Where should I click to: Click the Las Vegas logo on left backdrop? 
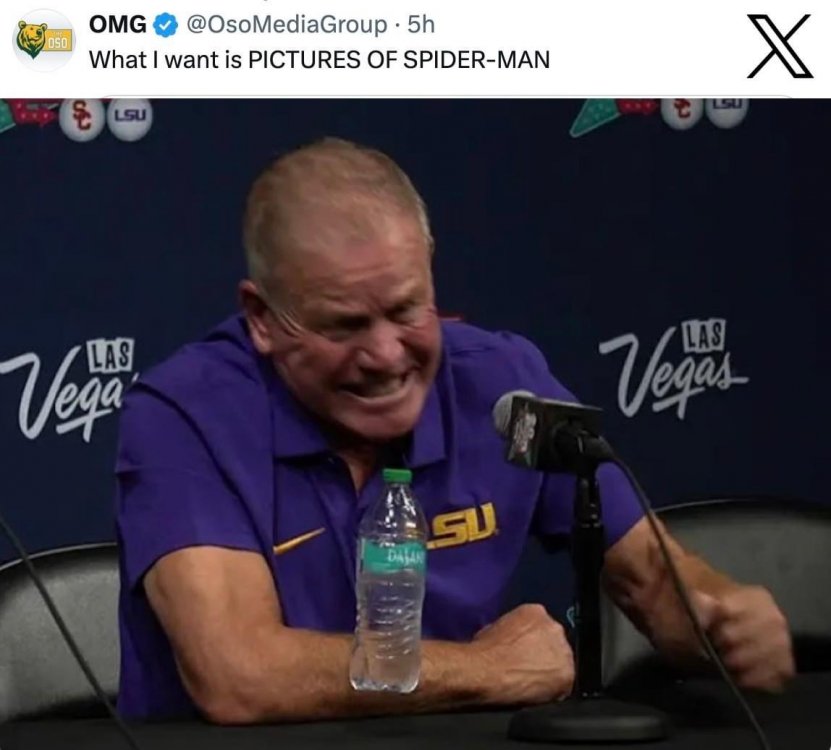tap(68, 390)
